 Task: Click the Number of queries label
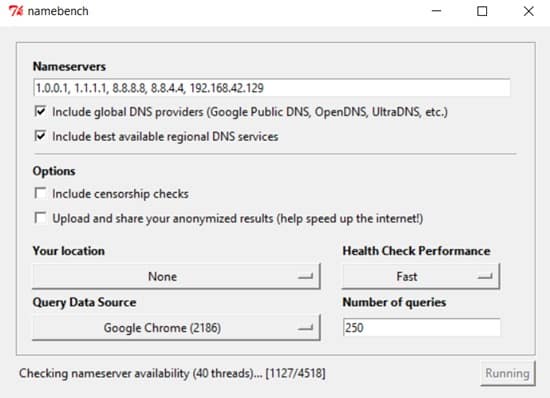(394, 302)
